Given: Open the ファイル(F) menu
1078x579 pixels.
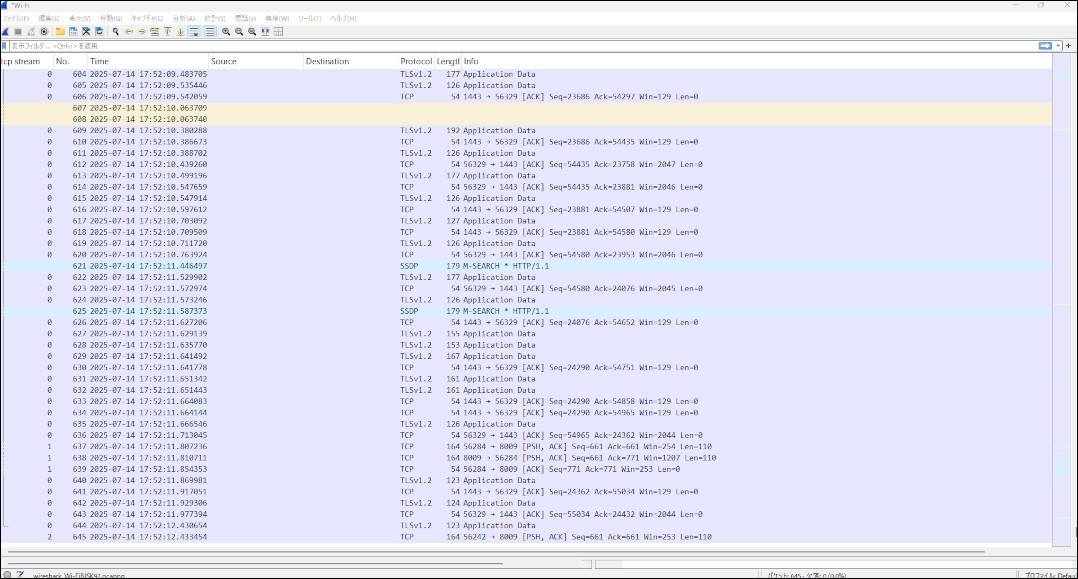Looking at the screenshot, I should point(16,19).
